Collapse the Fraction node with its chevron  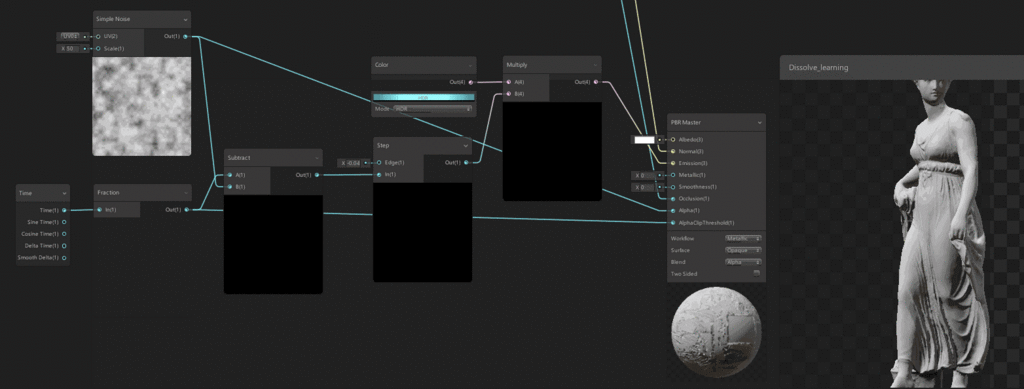point(185,193)
